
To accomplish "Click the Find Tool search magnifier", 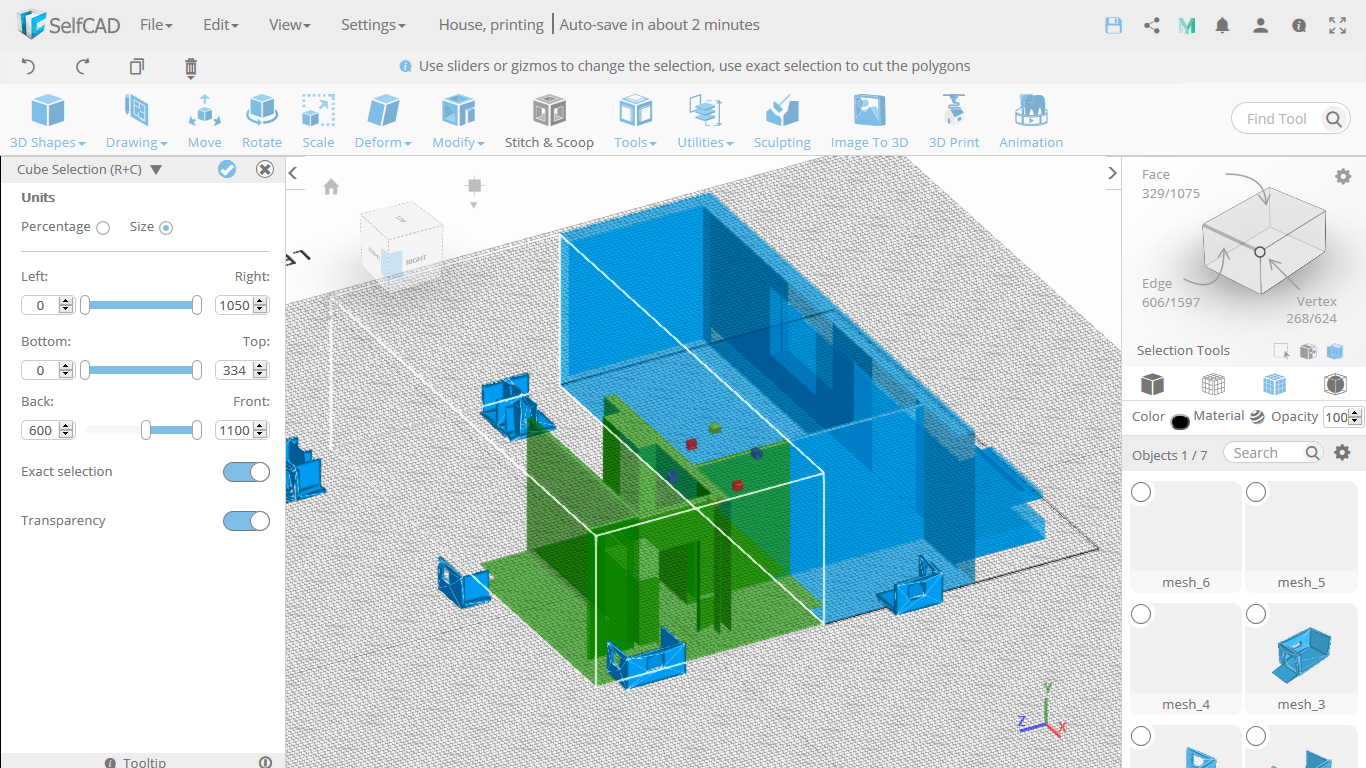I will (1333, 119).
